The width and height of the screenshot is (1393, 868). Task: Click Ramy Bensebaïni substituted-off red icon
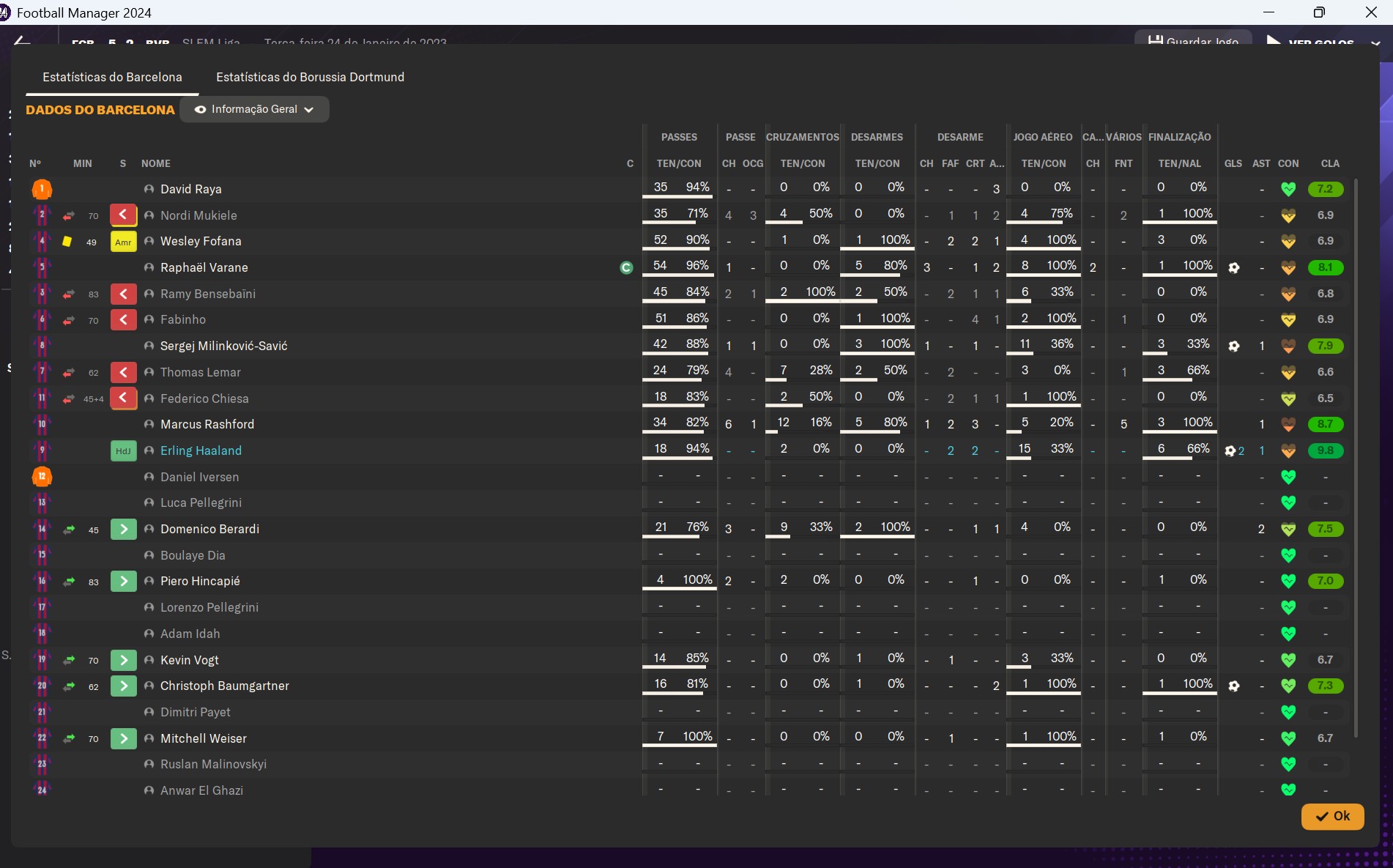coord(124,294)
